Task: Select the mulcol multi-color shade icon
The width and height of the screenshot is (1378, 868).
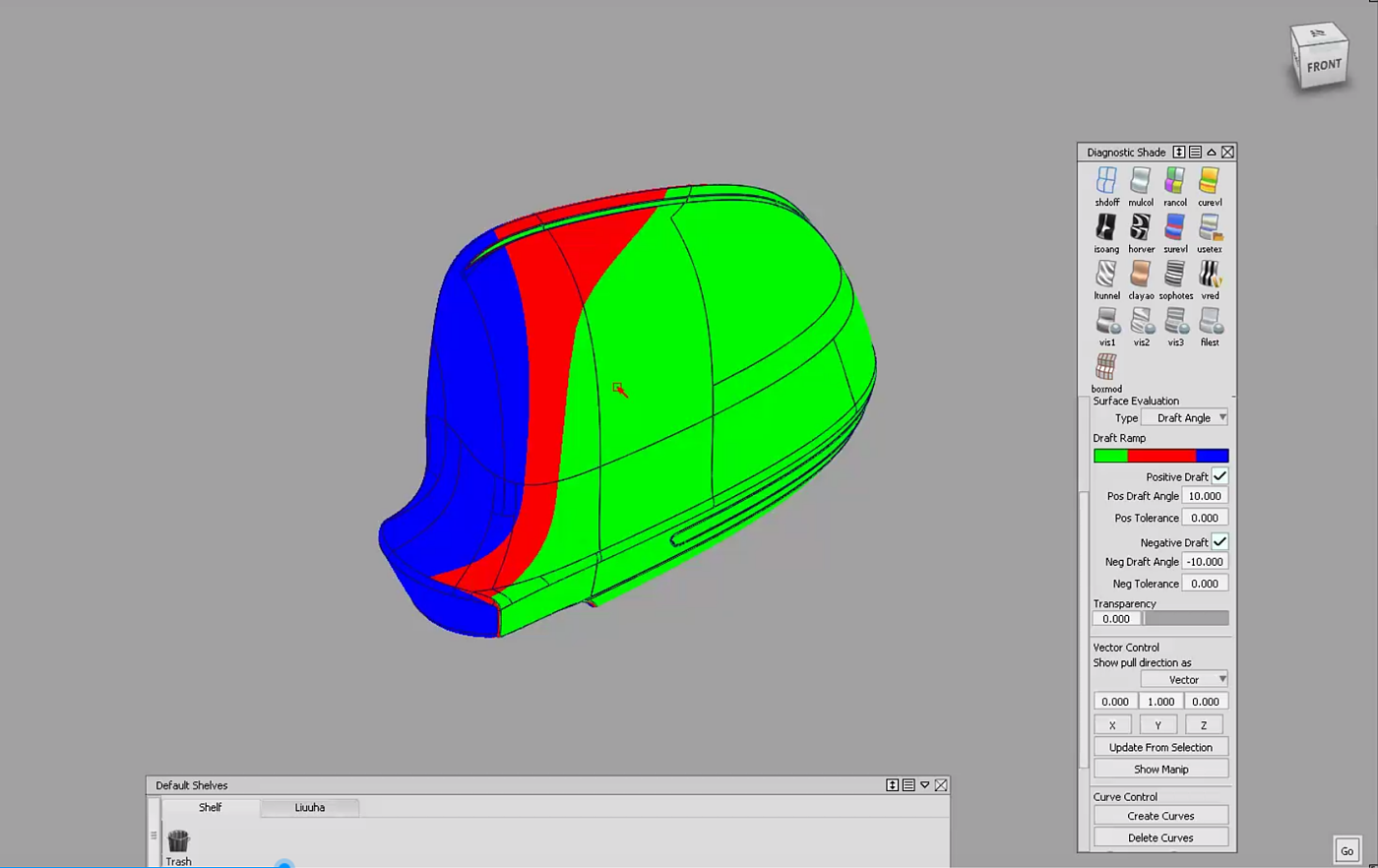Action: (x=1141, y=181)
